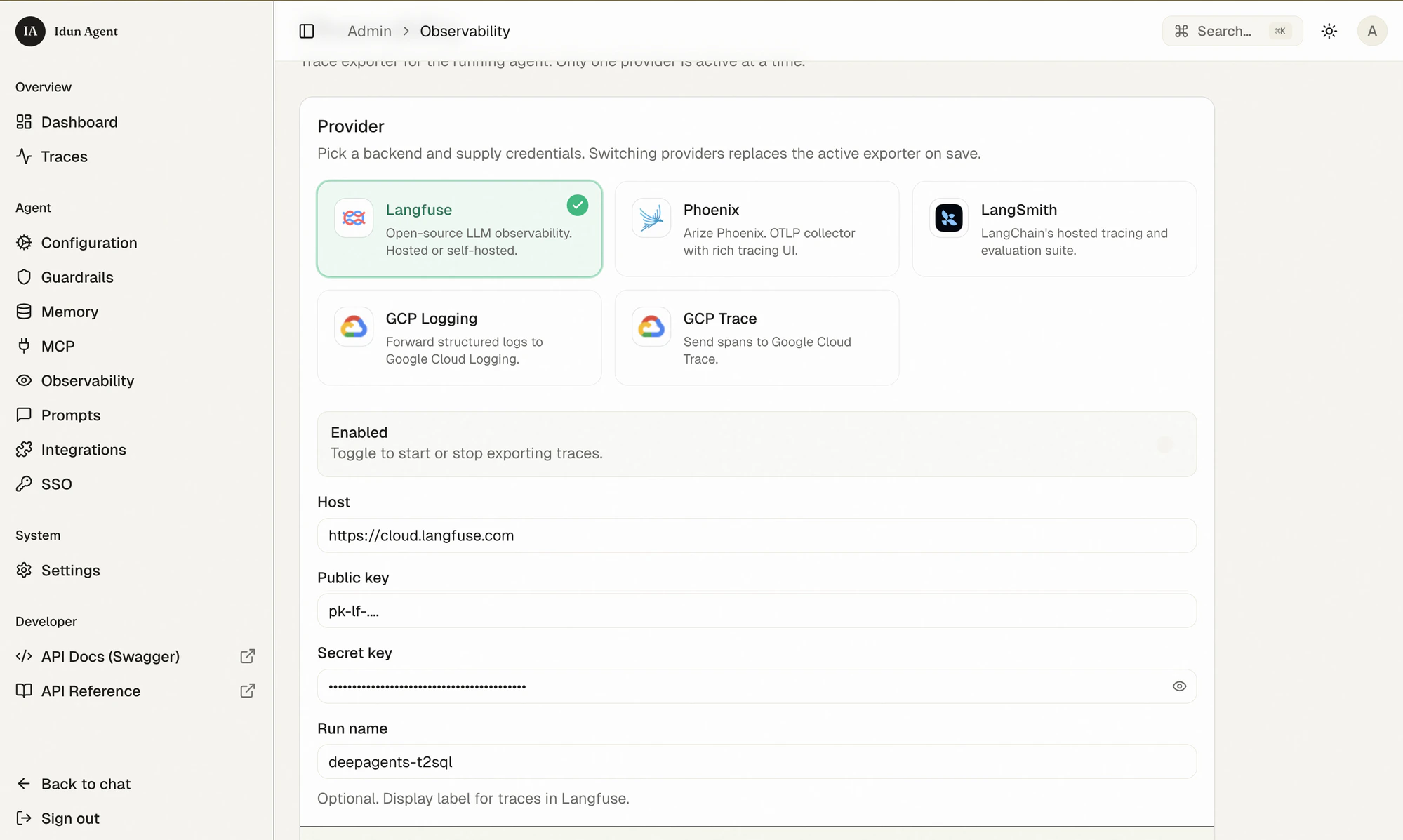The width and height of the screenshot is (1403, 840).
Task: Choose the LangSmith provider logo
Action: pos(948,218)
